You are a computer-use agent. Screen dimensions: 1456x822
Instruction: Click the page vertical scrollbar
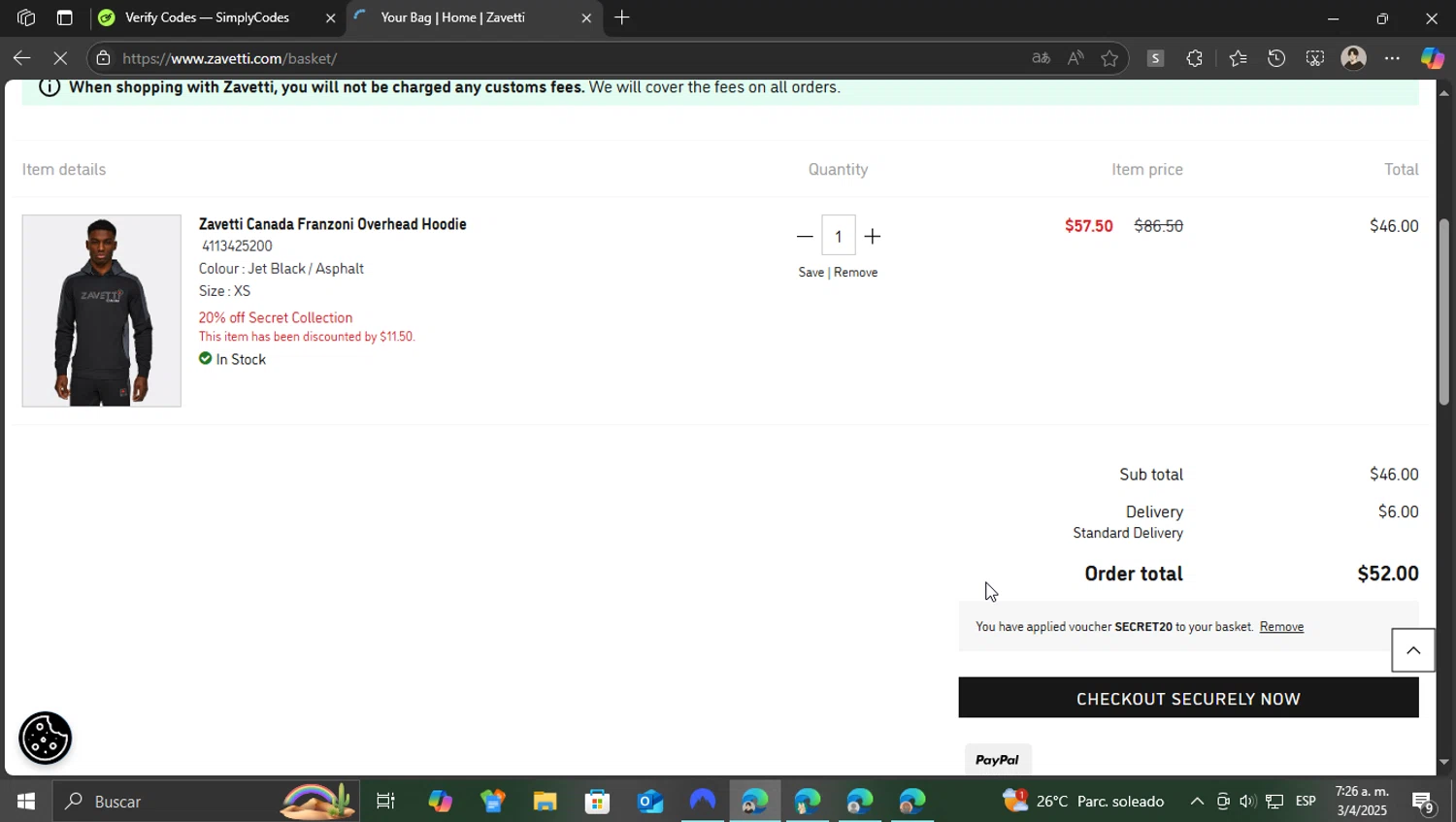click(x=1444, y=311)
